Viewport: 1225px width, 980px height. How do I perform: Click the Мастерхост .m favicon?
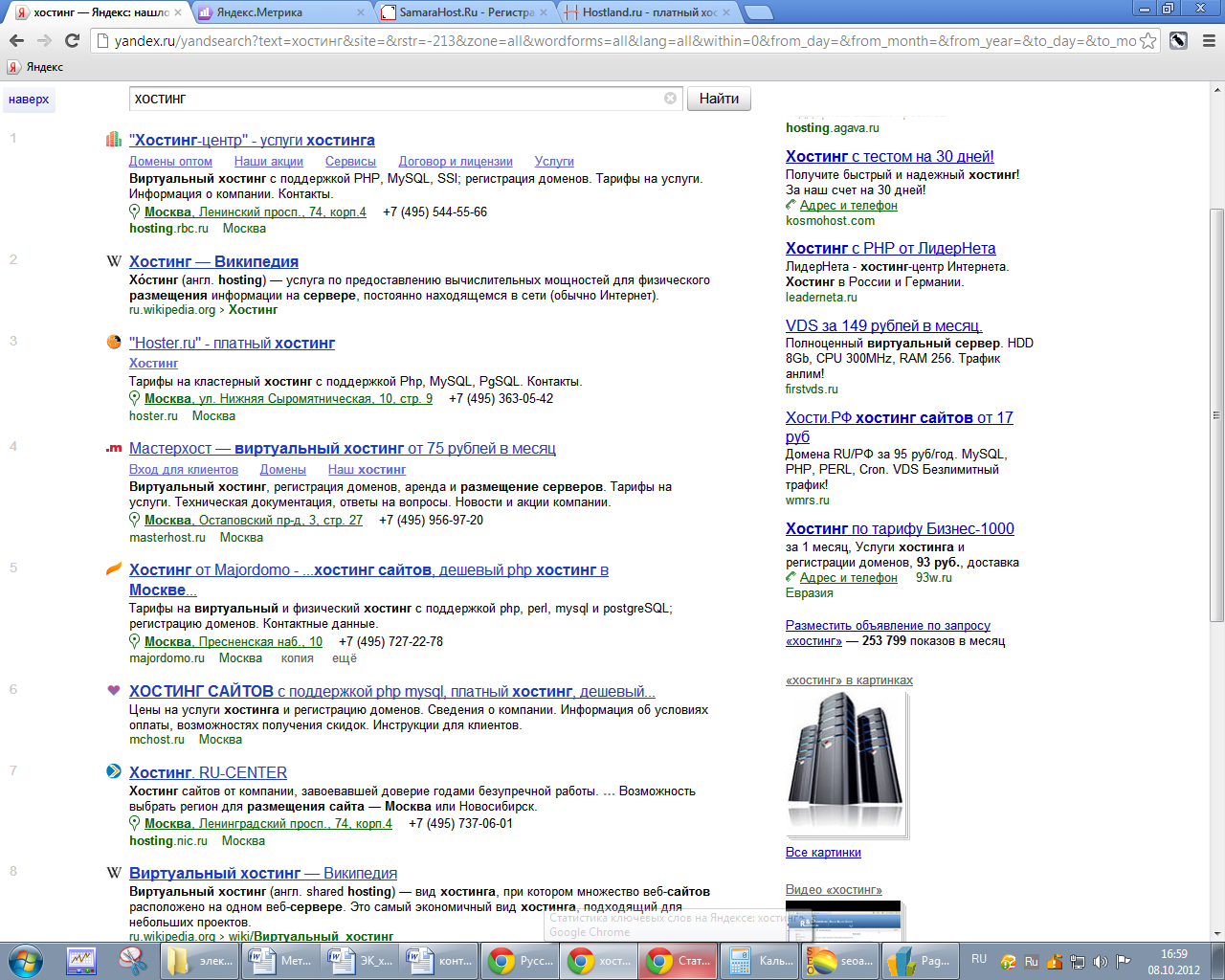pyautogui.click(x=114, y=448)
